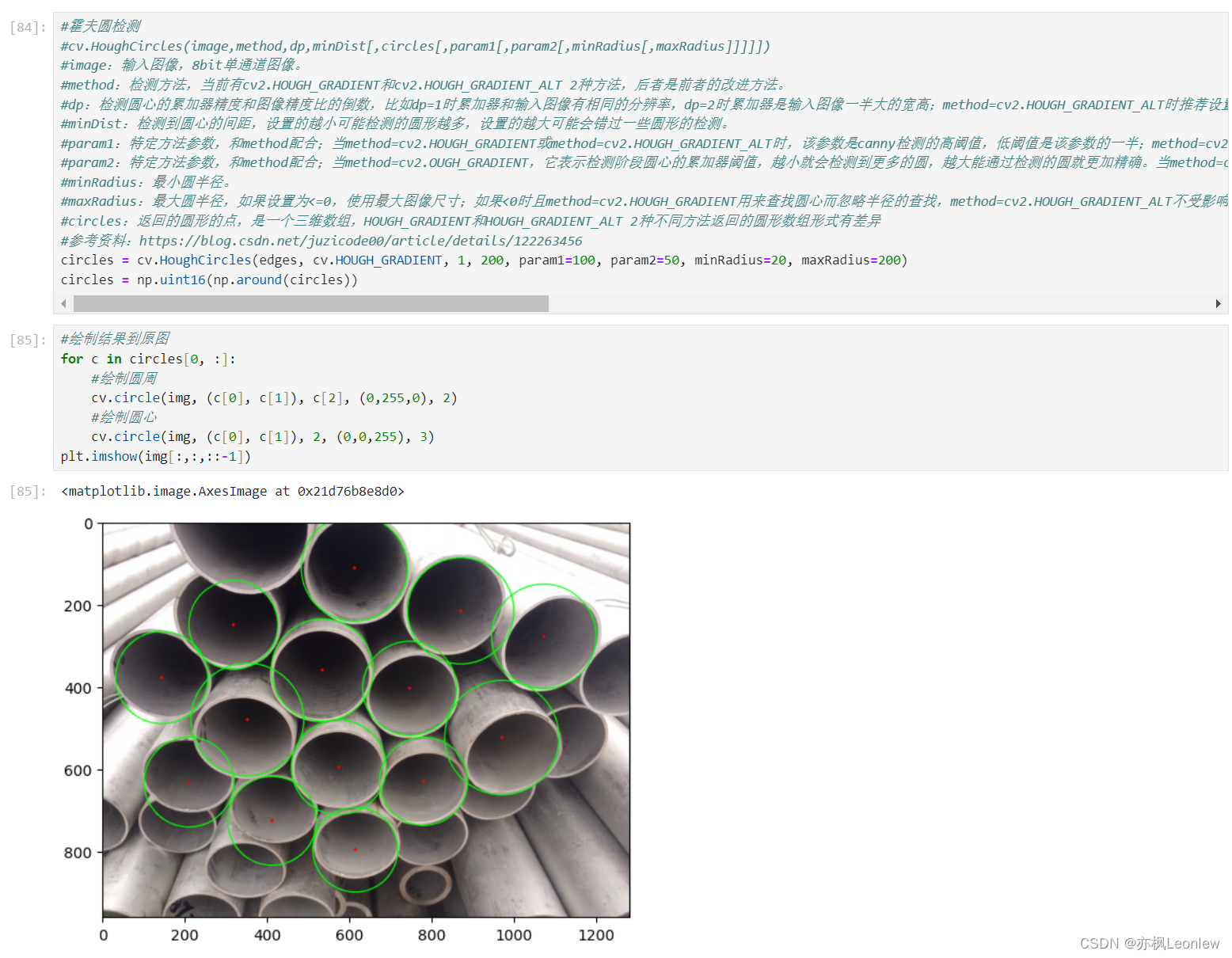
Task: Click the y-axis tick label 400
Action: (78, 689)
